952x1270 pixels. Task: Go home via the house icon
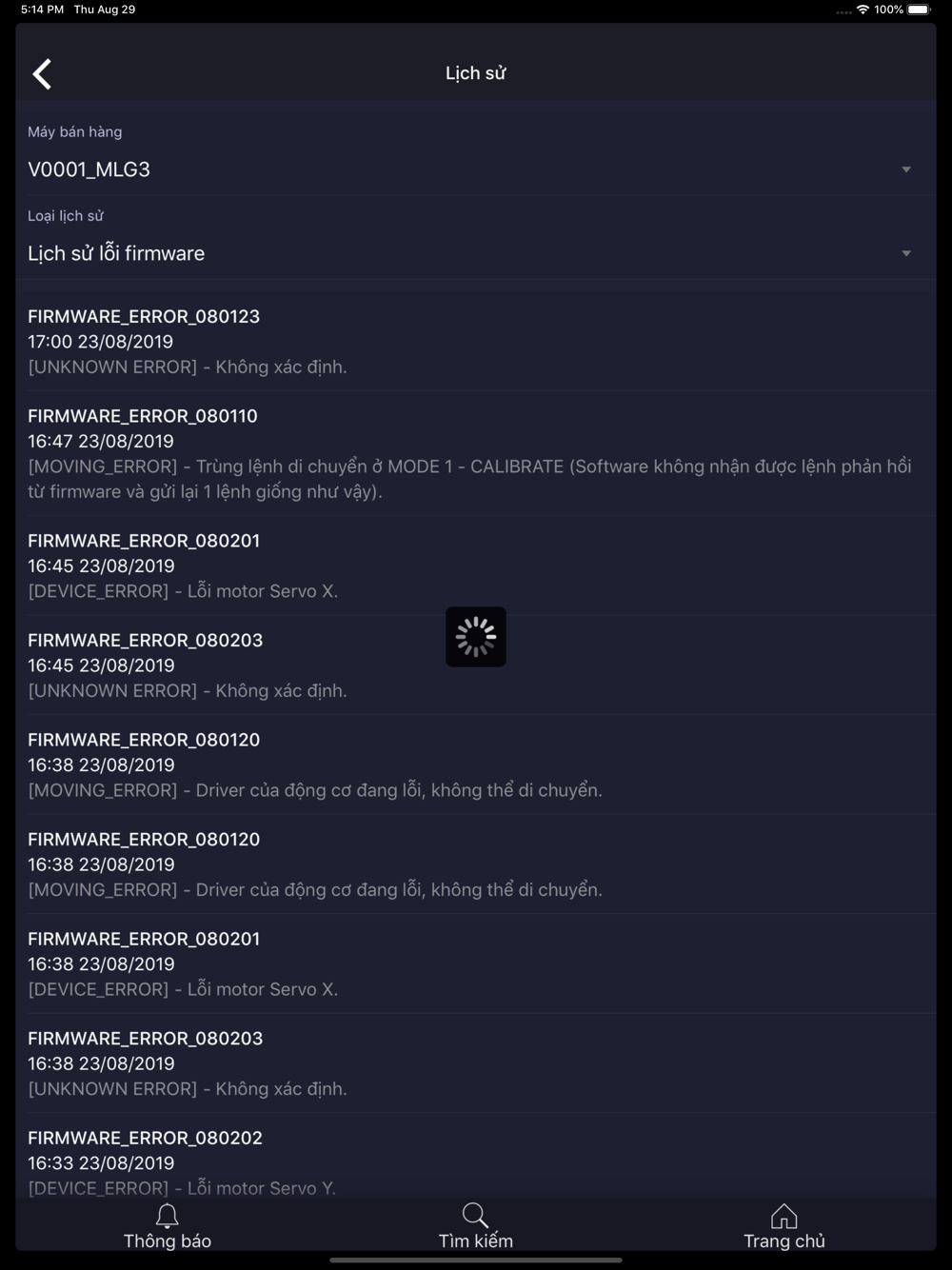click(783, 1216)
